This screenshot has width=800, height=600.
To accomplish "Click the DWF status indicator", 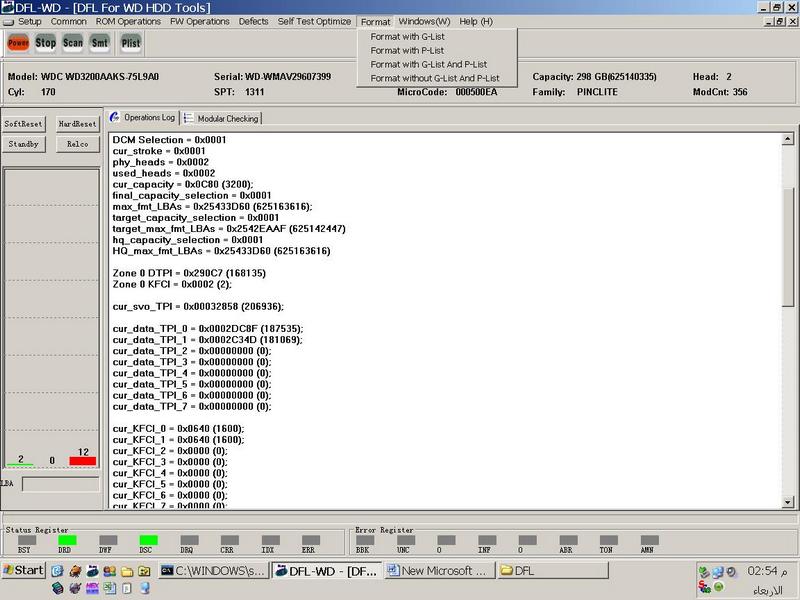I will click(108, 540).
